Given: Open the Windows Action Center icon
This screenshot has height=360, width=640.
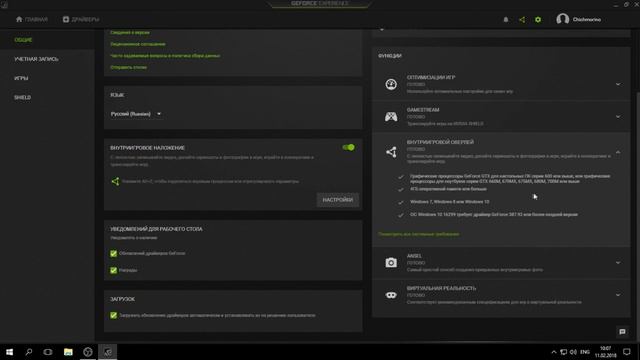Looking at the screenshot, I should point(627,352).
